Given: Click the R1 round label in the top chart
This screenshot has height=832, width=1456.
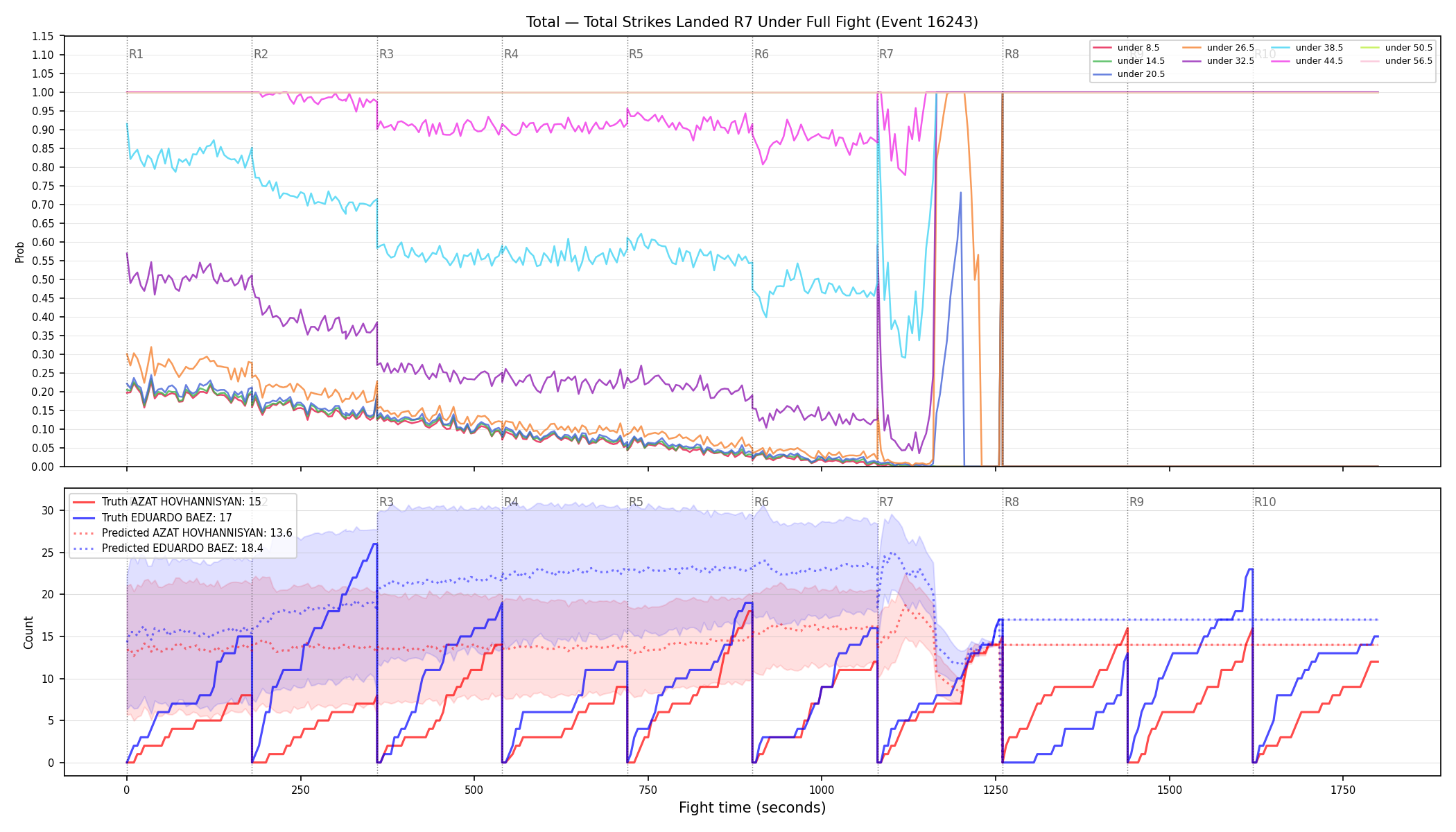Looking at the screenshot, I should click(136, 54).
